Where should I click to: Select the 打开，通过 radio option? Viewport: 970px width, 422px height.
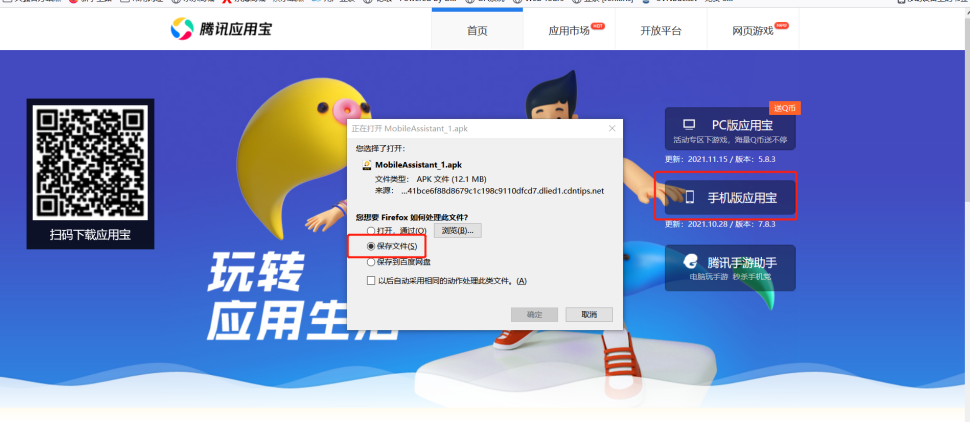tap(371, 231)
